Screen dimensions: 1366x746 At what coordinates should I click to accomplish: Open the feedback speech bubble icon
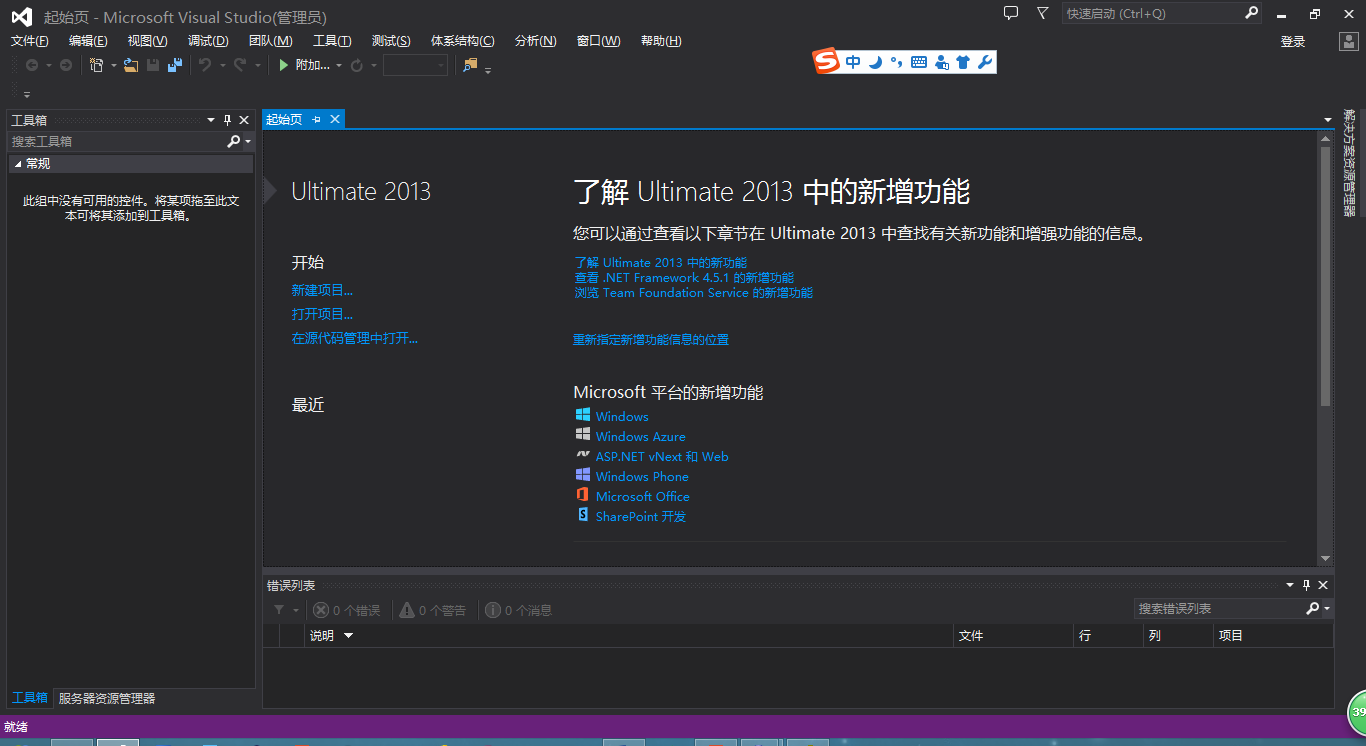(x=1011, y=13)
